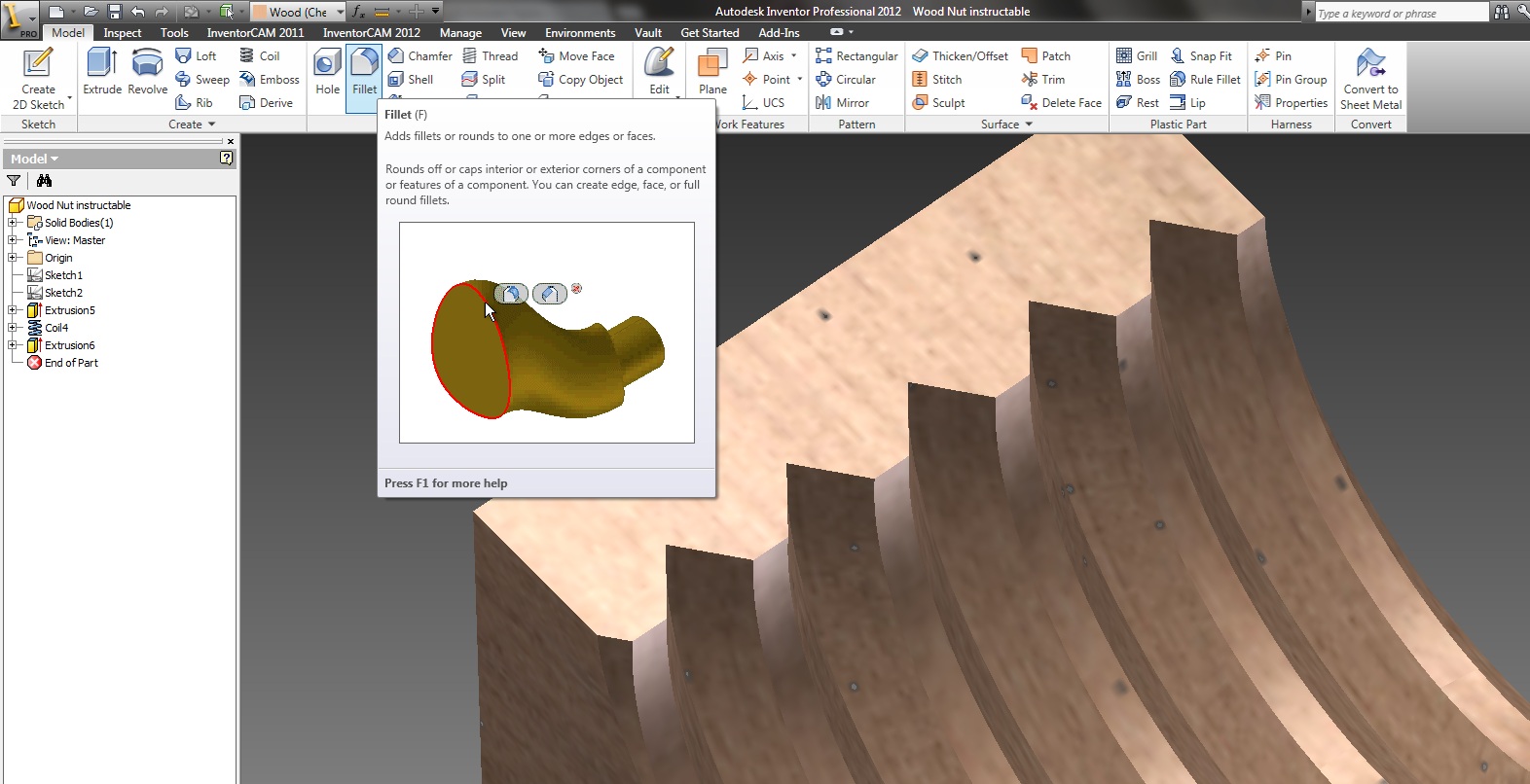Choose the Patch surface tool
The width and height of the screenshot is (1530, 784).
1046,56
